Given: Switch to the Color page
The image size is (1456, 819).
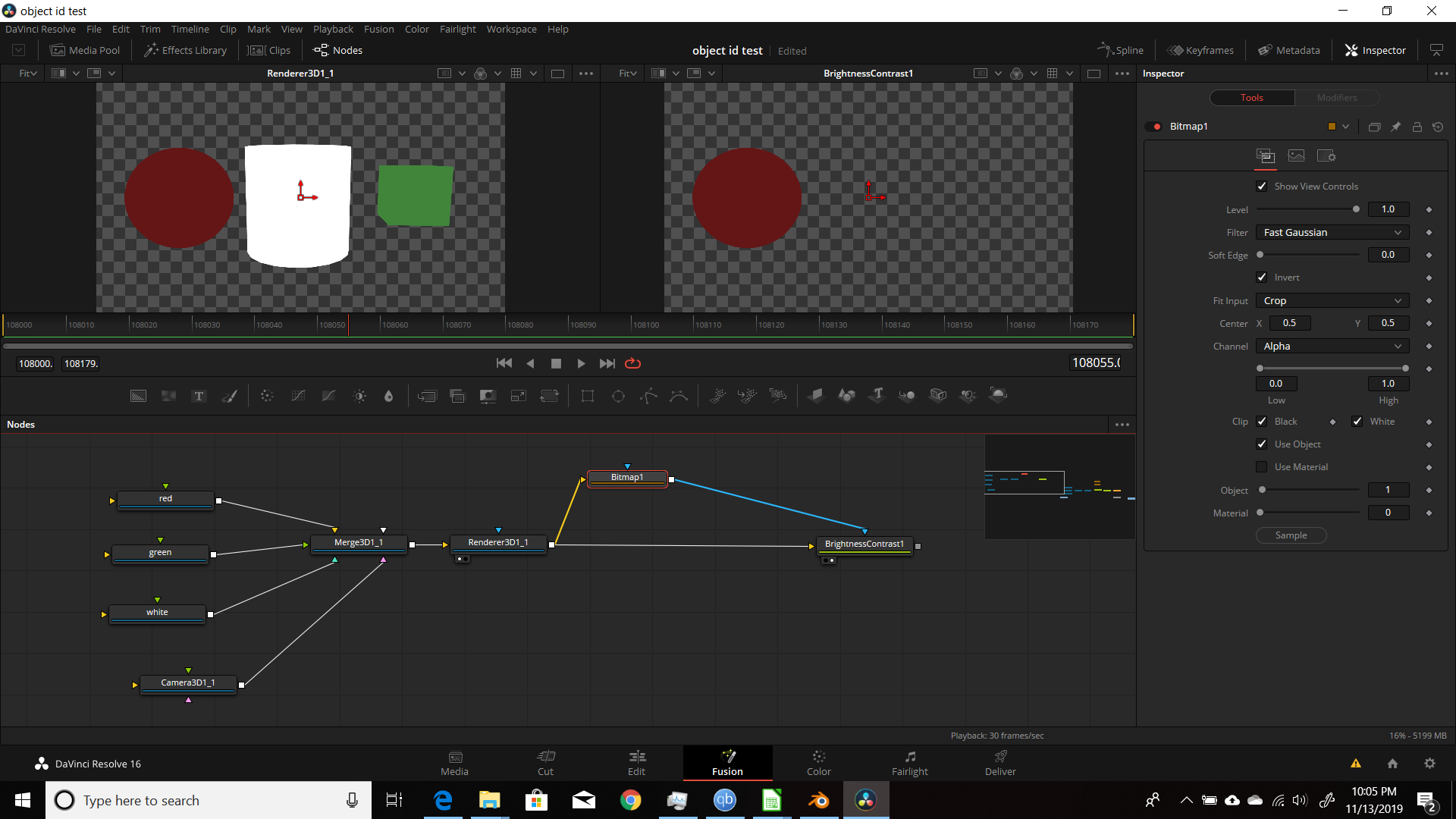Looking at the screenshot, I should (818, 763).
